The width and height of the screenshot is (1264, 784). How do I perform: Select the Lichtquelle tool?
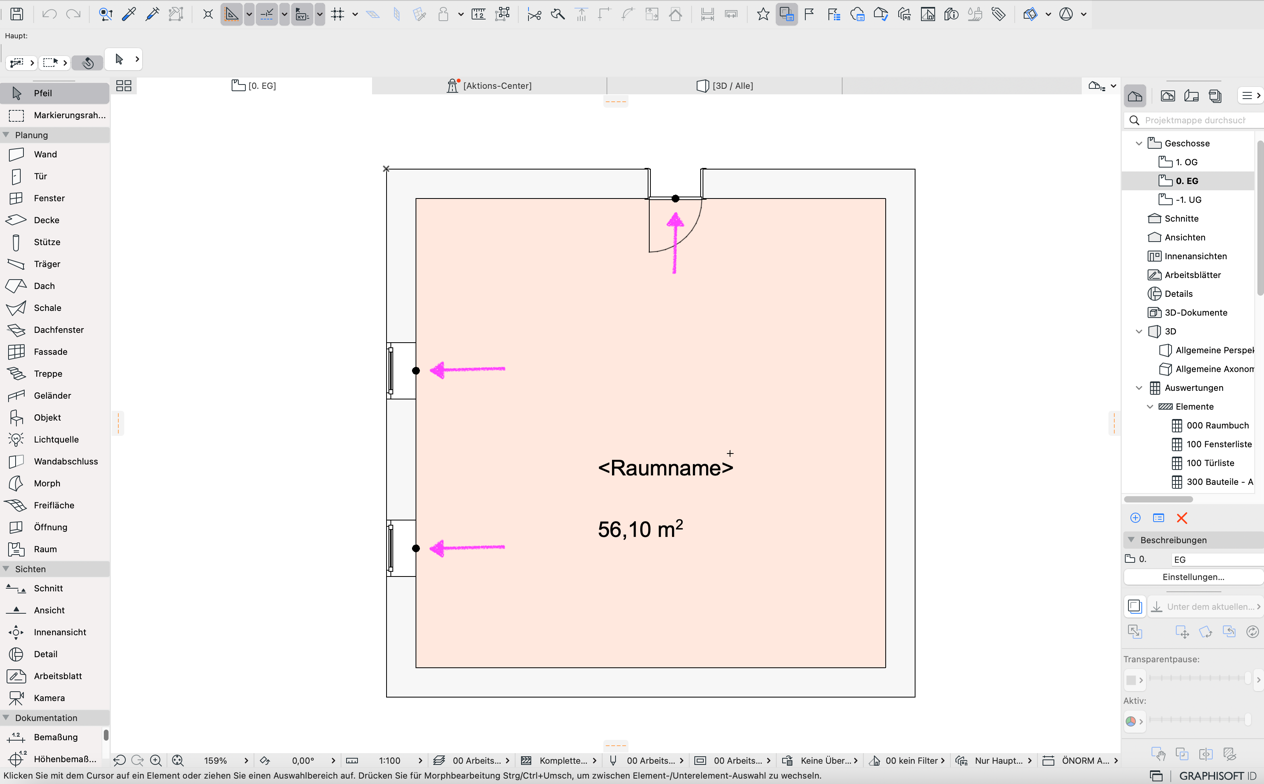pos(55,440)
